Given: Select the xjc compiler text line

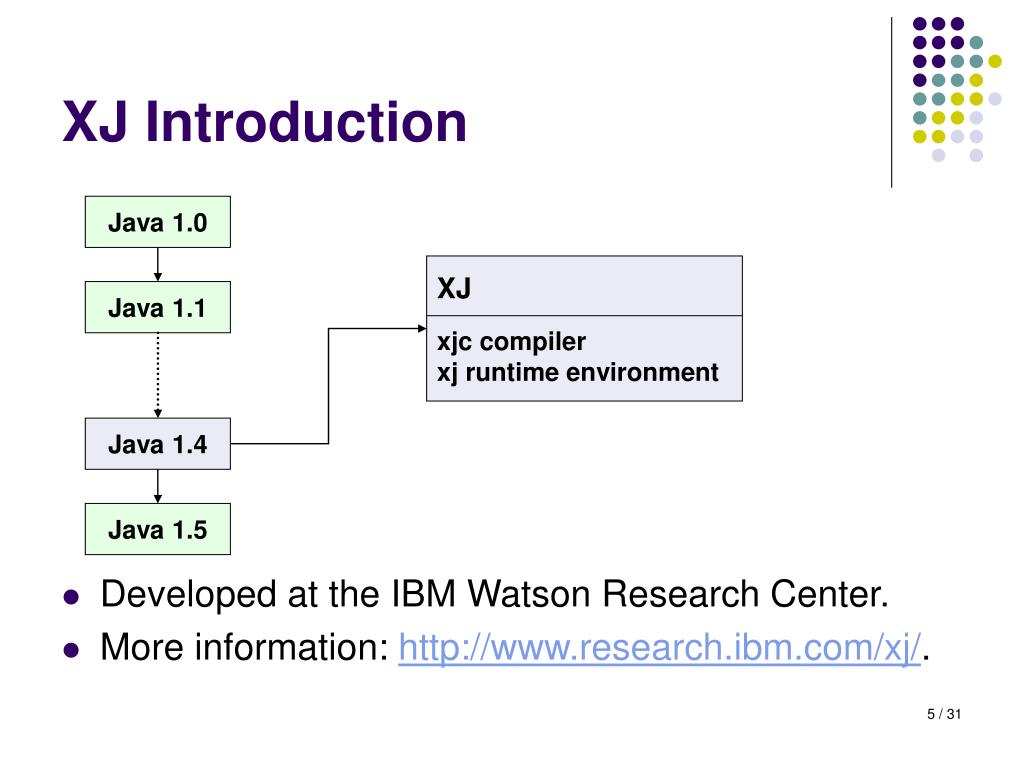Looking at the screenshot, I should (x=511, y=342).
